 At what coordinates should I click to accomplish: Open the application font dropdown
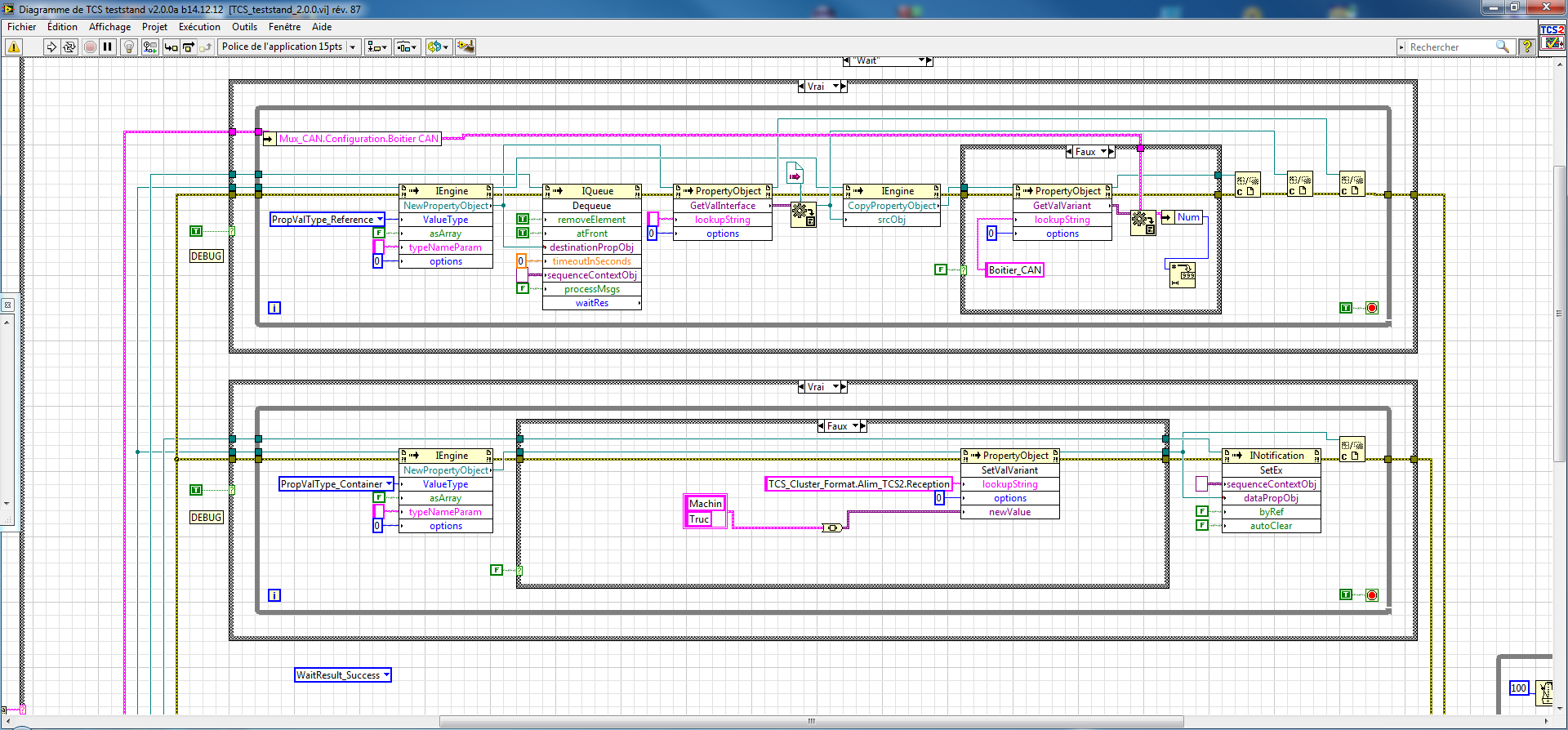290,47
